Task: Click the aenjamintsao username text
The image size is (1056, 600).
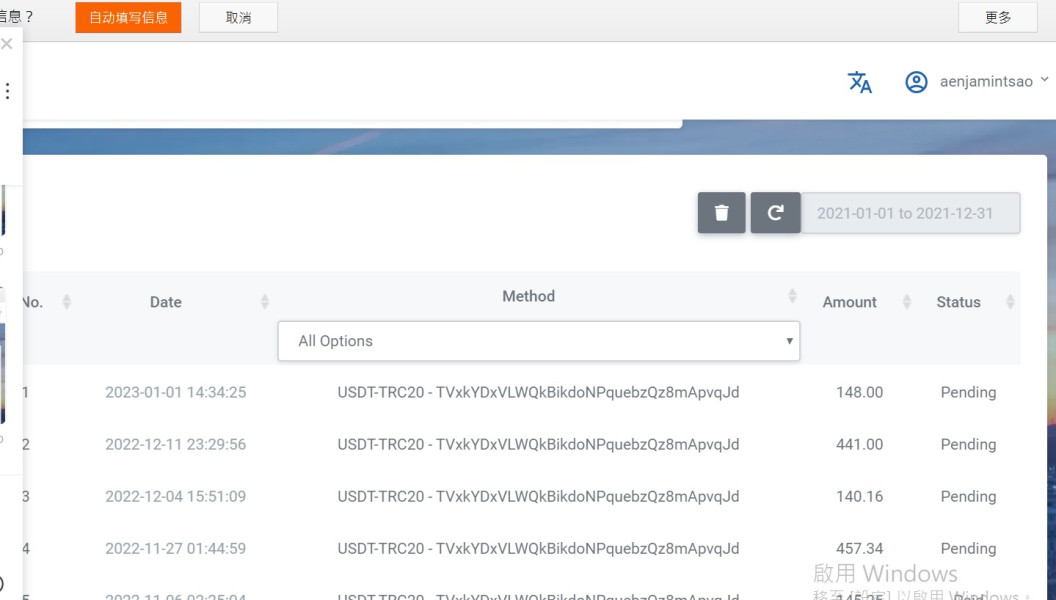Action: (986, 82)
